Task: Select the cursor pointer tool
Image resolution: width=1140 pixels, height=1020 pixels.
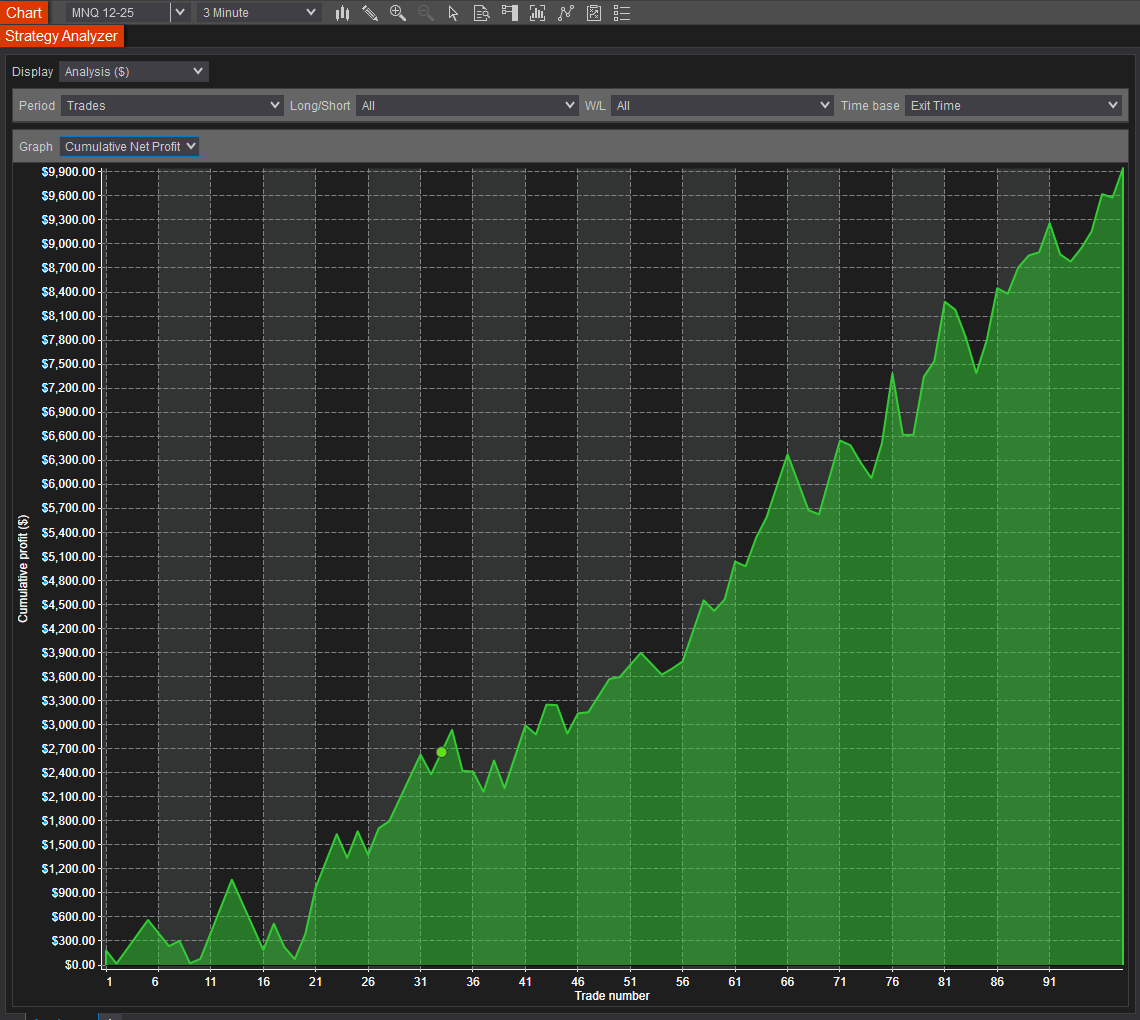Action: coord(453,13)
